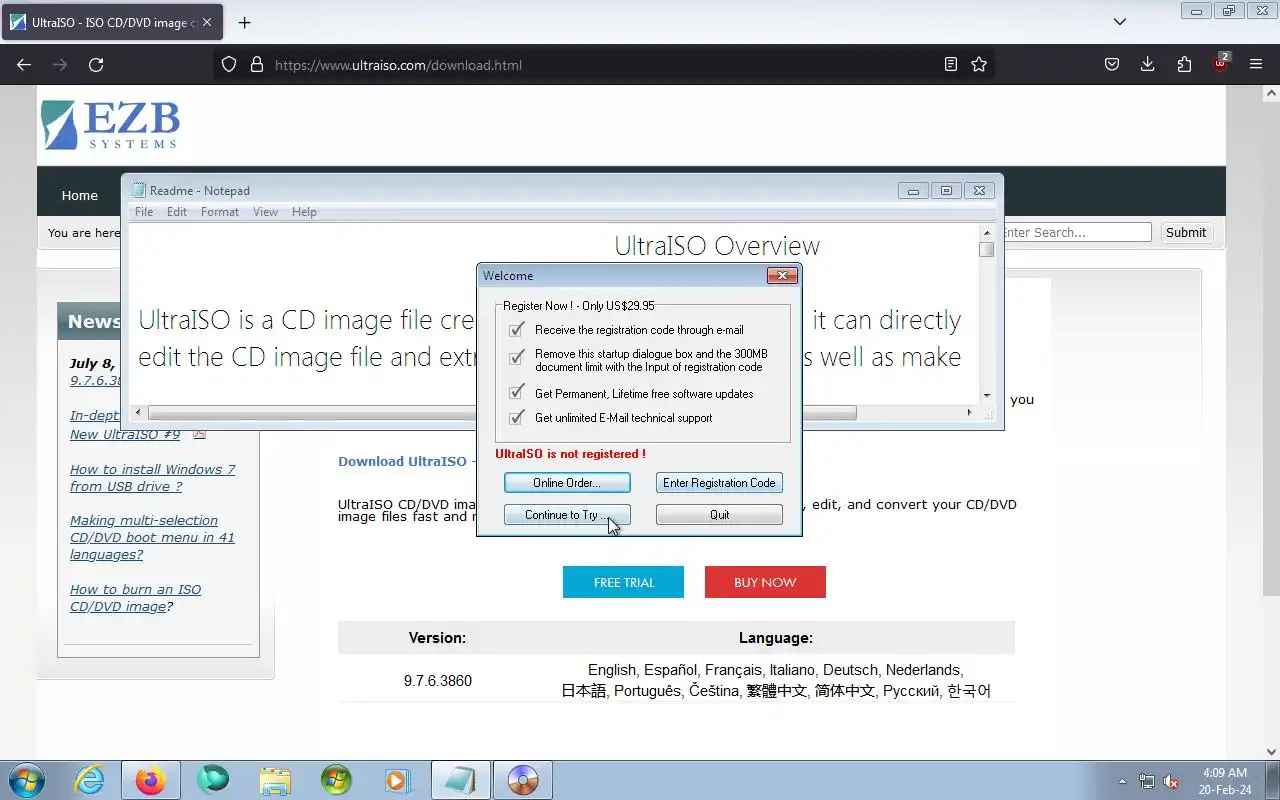Click browser page scrollbar down arrow
Screen dimensions: 1280x800
pos(1272,752)
